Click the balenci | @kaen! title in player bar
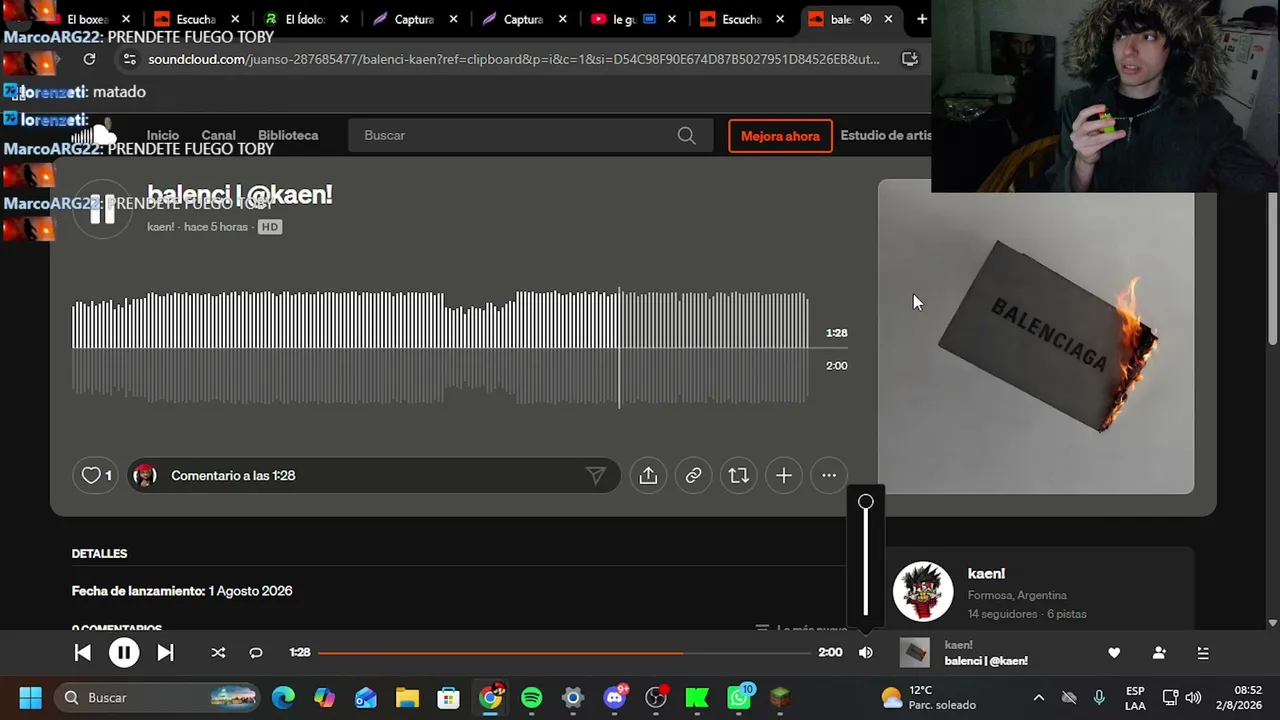This screenshot has height=720, width=1280. pos(986,661)
